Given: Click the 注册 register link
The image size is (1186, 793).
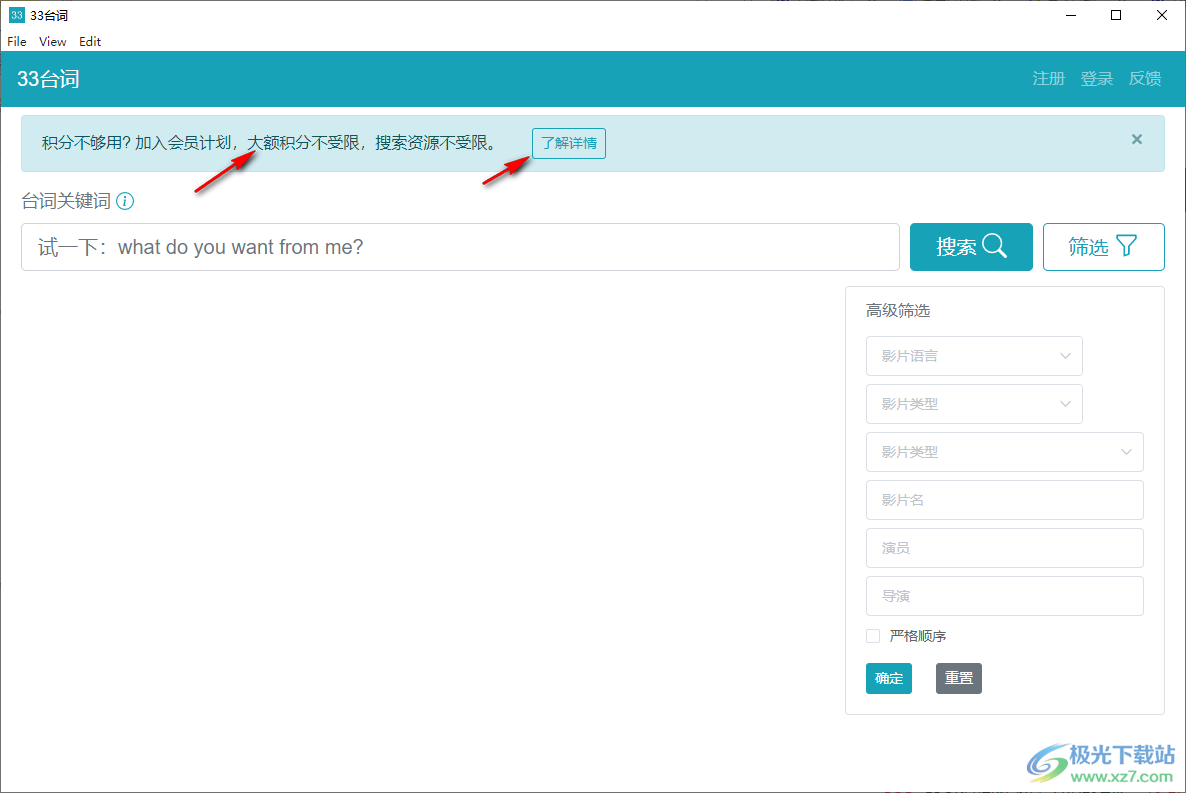Looking at the screenshot, I should pos(1048,79).
